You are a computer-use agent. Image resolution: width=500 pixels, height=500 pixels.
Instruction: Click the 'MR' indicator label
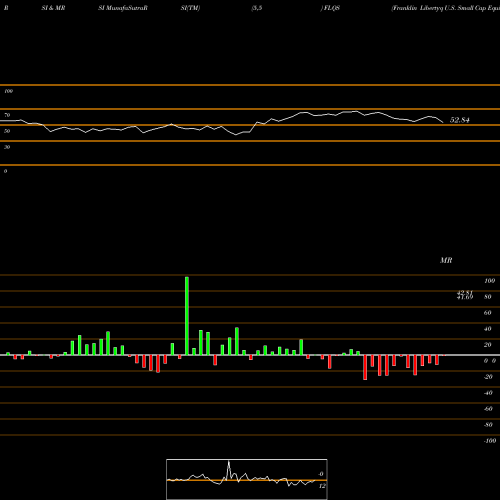446,260
